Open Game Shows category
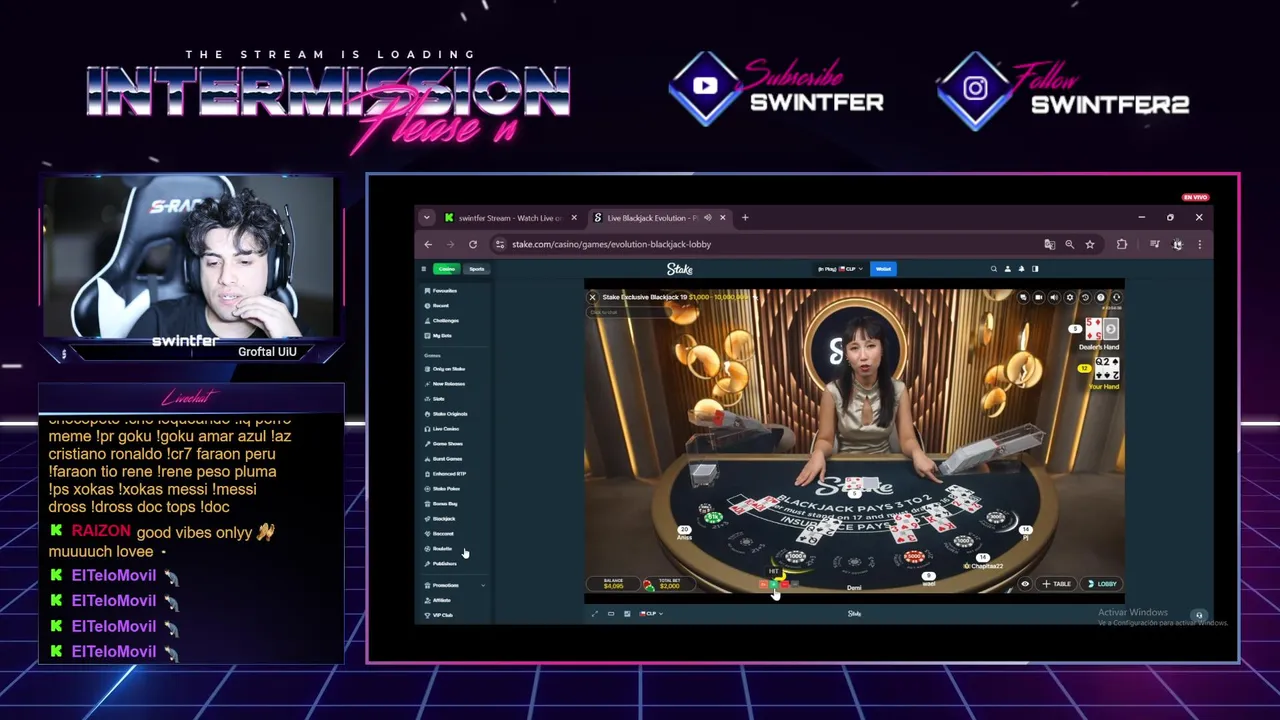1280x720 pixels. pyautogui.click(x=444, y=444)
